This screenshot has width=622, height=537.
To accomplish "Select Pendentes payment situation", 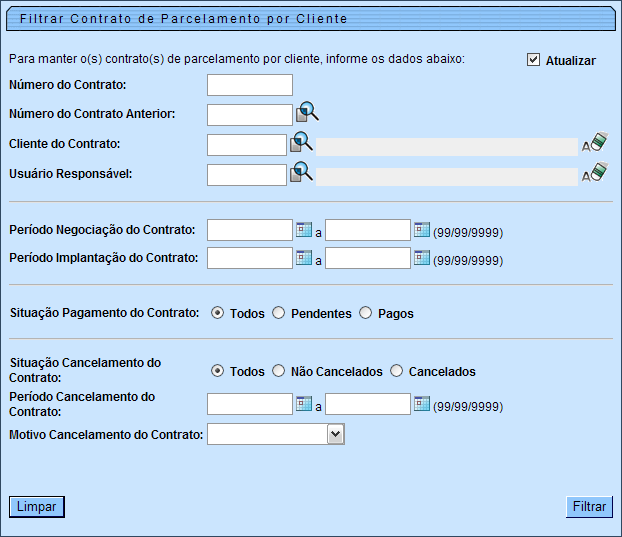I will click(279, 313).
